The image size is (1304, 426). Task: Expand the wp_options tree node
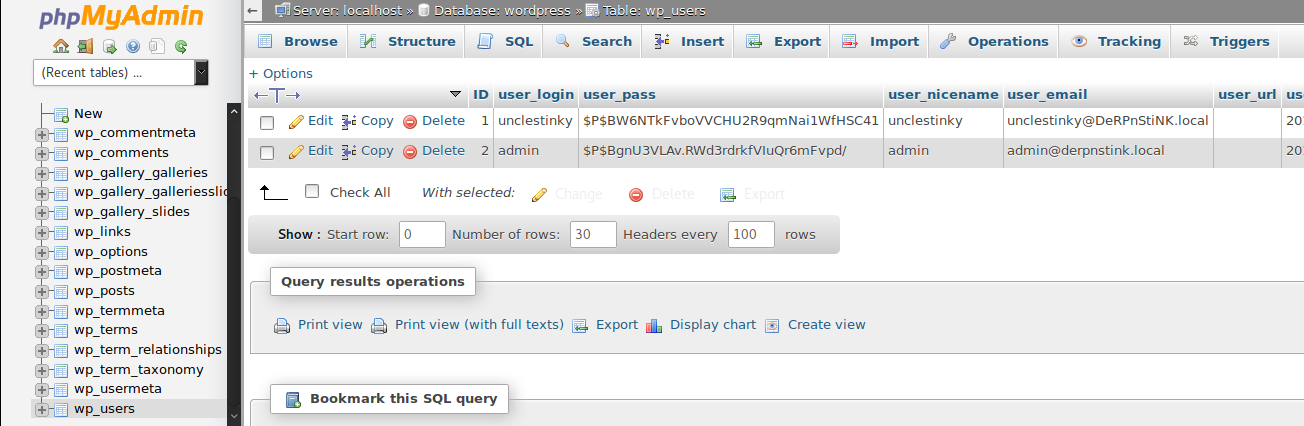(42, 252)
